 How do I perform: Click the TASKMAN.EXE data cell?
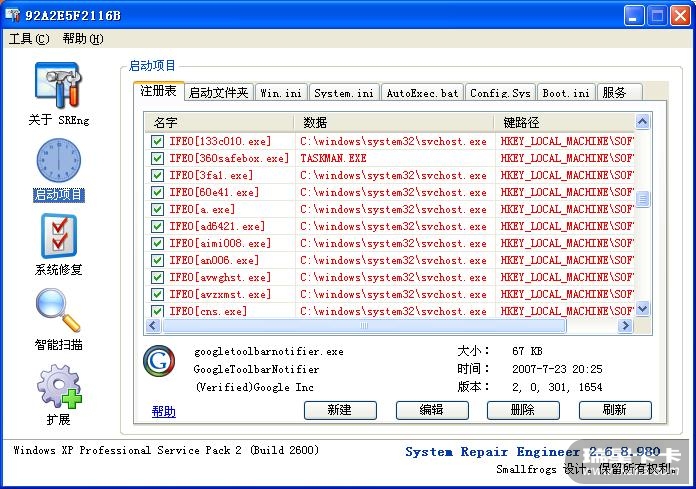pos(333,158)
